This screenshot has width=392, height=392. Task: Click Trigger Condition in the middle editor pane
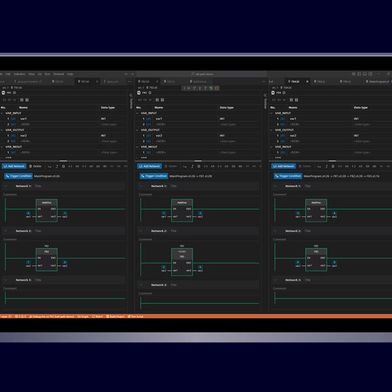tap(154, 176)
